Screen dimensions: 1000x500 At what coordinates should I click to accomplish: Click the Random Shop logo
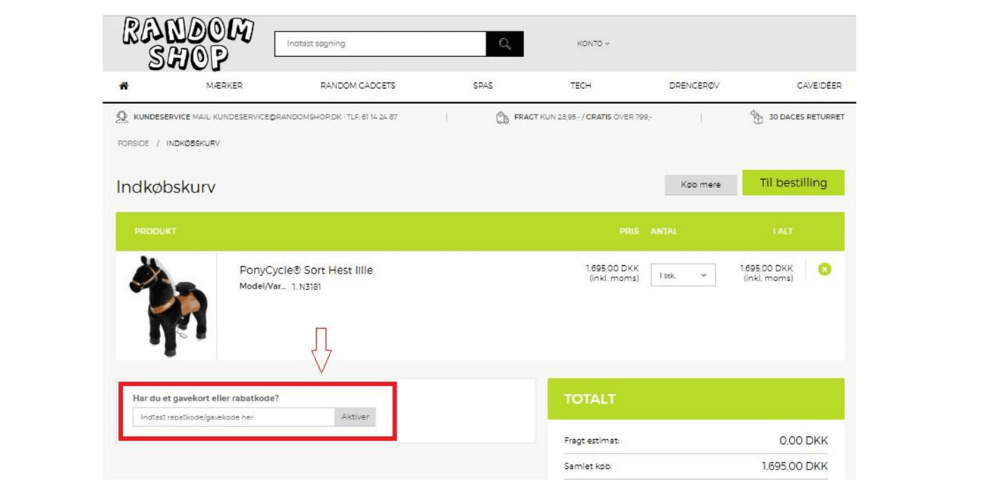[x=187, y=44]
